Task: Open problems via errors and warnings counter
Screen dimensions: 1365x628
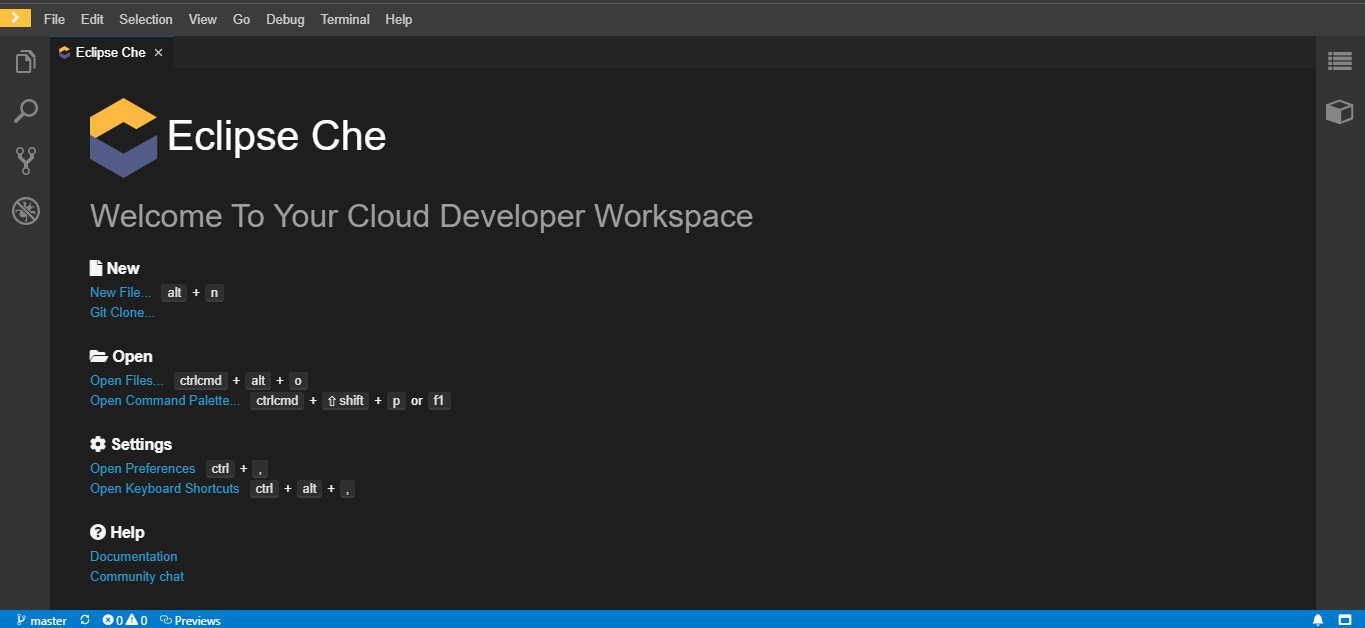Action: [125, 620]
